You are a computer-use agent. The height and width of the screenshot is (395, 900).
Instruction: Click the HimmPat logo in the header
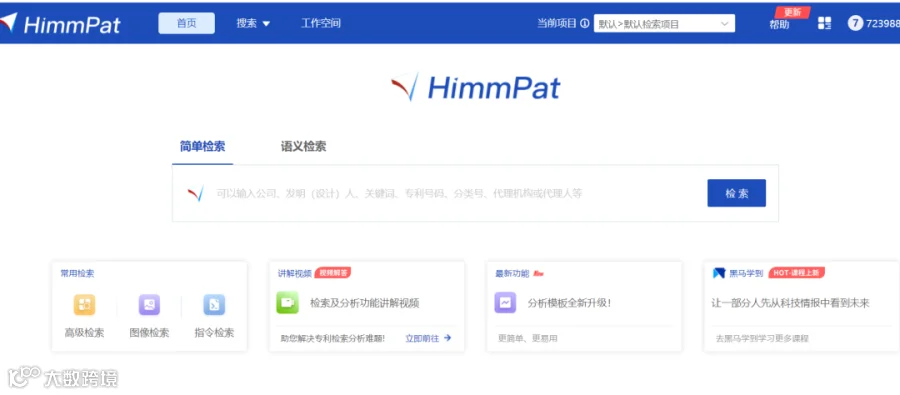coord(60,23)
